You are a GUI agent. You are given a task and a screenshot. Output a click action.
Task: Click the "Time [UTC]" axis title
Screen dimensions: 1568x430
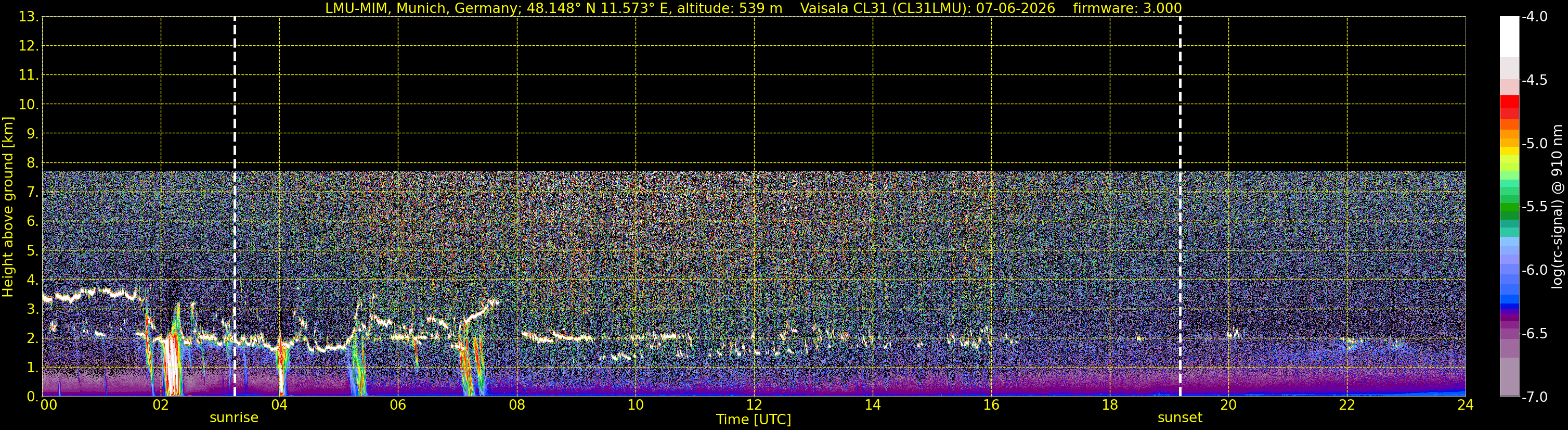coord(754,420)
